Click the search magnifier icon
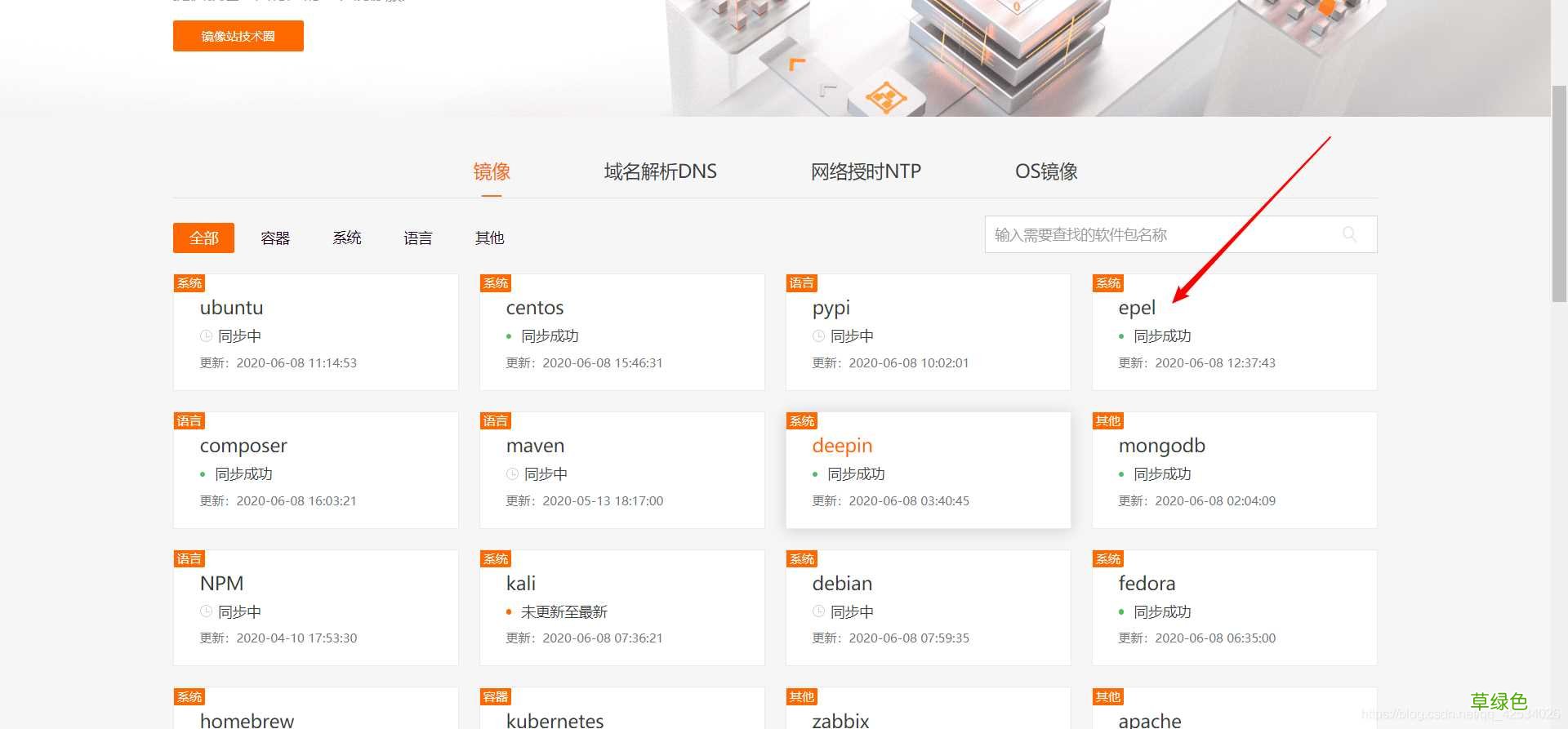Screen dimensions: 1568x729 coord(1349,235)
